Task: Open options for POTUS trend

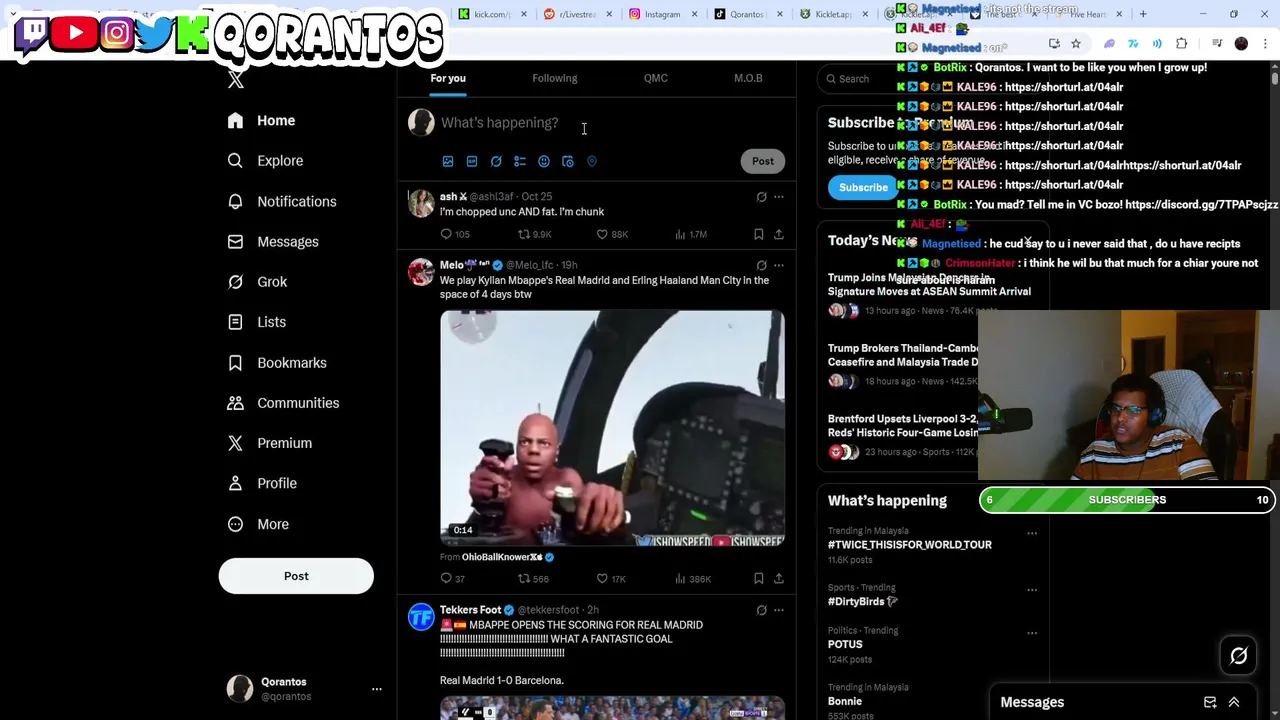Action: pos(1032,633)
